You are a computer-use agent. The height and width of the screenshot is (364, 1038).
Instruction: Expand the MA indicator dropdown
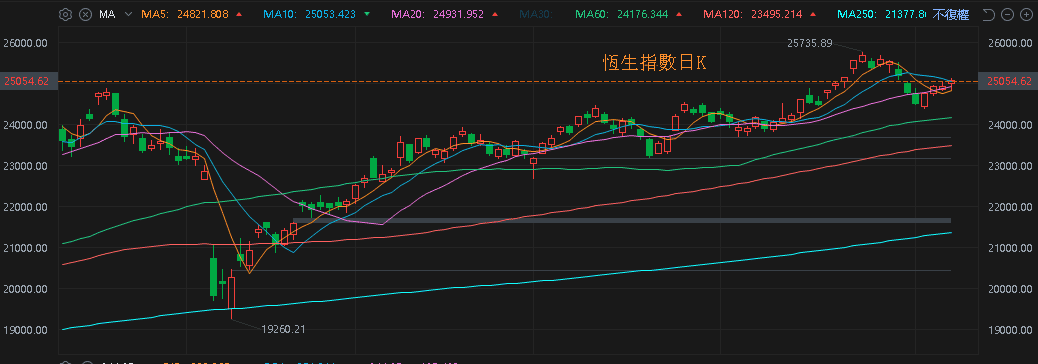(x=128, y=14)
